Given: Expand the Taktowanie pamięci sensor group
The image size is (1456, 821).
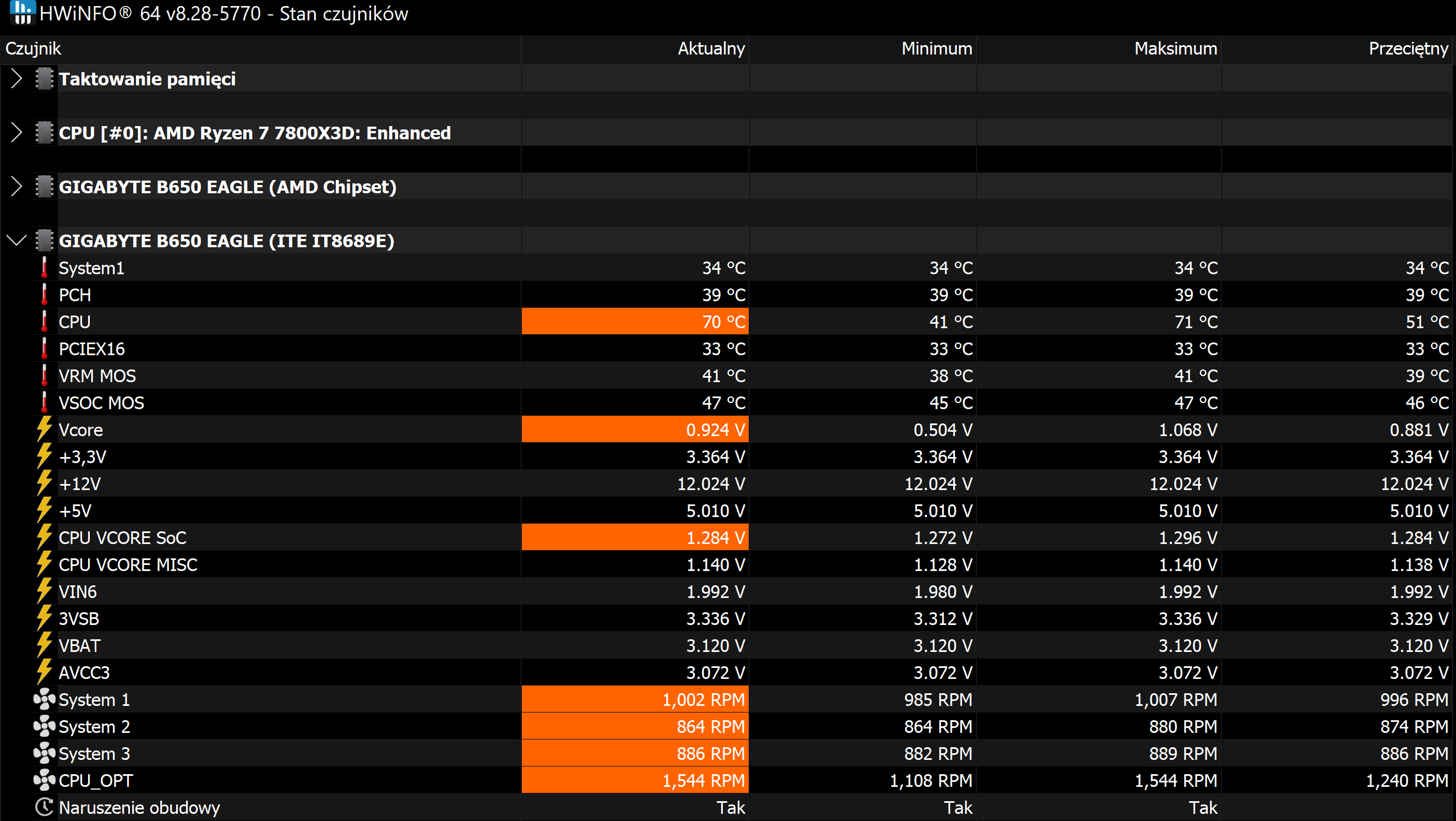Looking at the screenshot, I should pos(17,79).
